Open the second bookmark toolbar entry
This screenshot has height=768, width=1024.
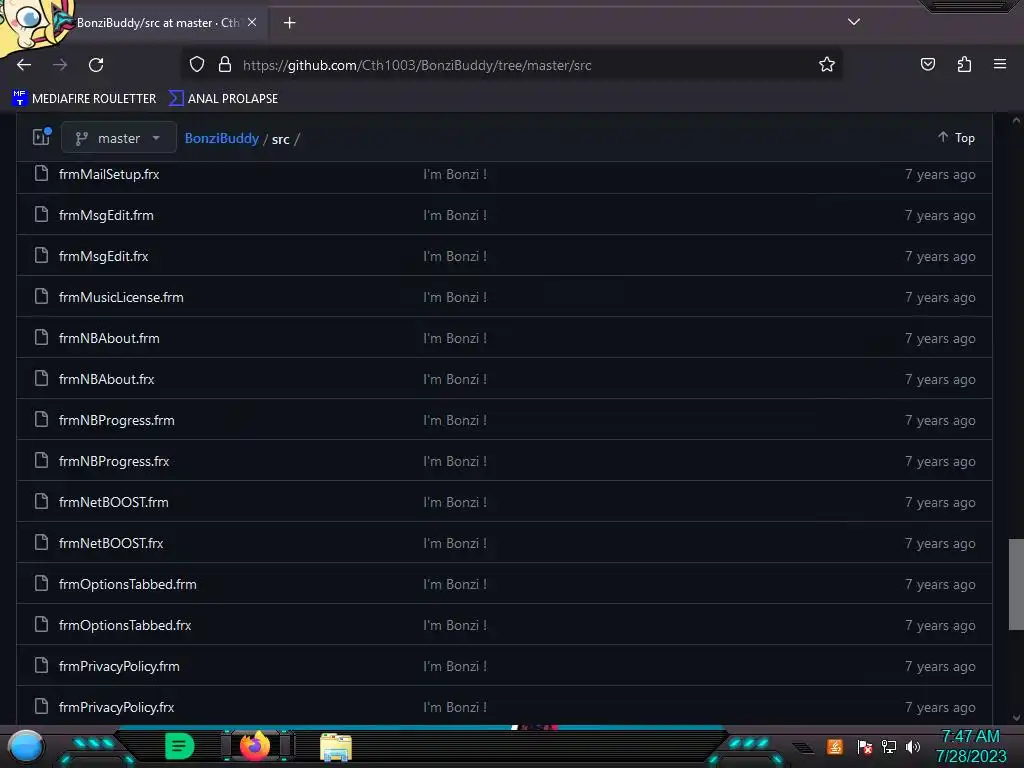[x=223, y=99]
